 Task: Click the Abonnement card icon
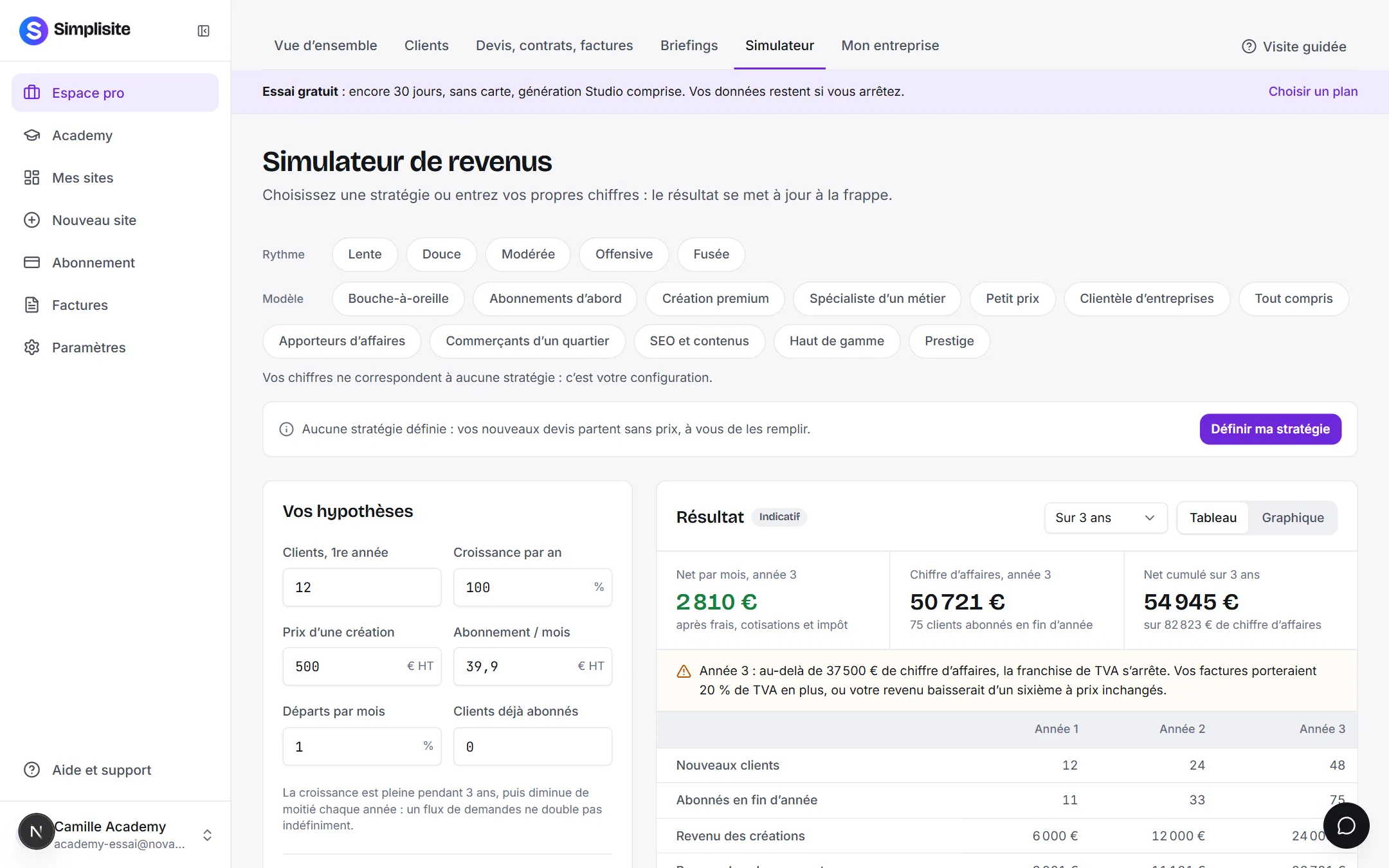[32, 262]
